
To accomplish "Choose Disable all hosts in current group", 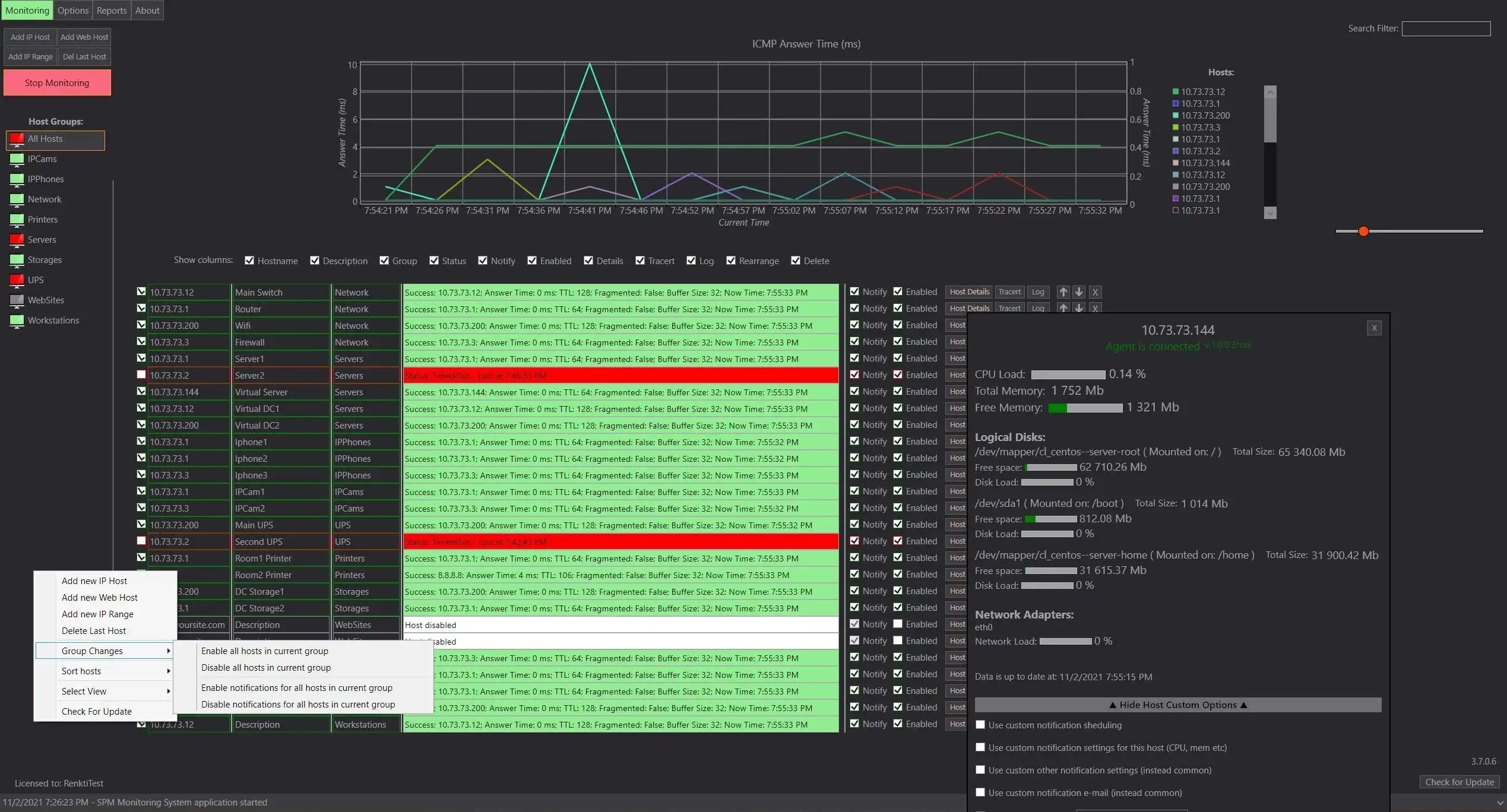I will point(266,668).
